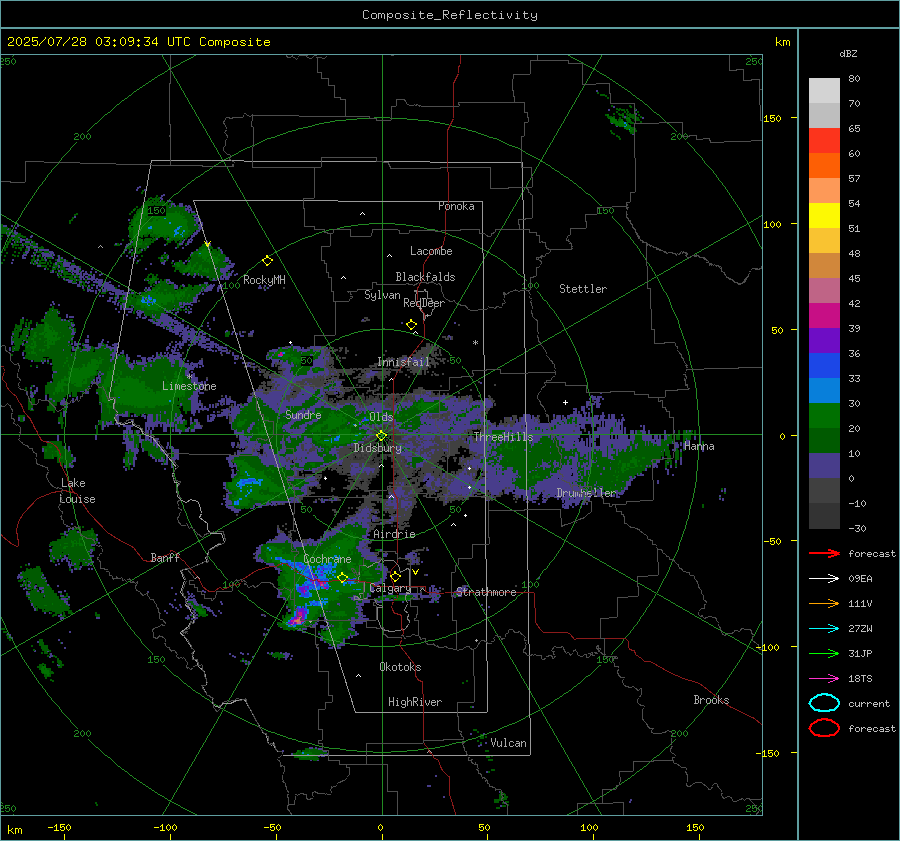Image resolution: width=900 pixels, height=841 pixels.
Task: Click the Airdrie city label
Action: (394, 534)
